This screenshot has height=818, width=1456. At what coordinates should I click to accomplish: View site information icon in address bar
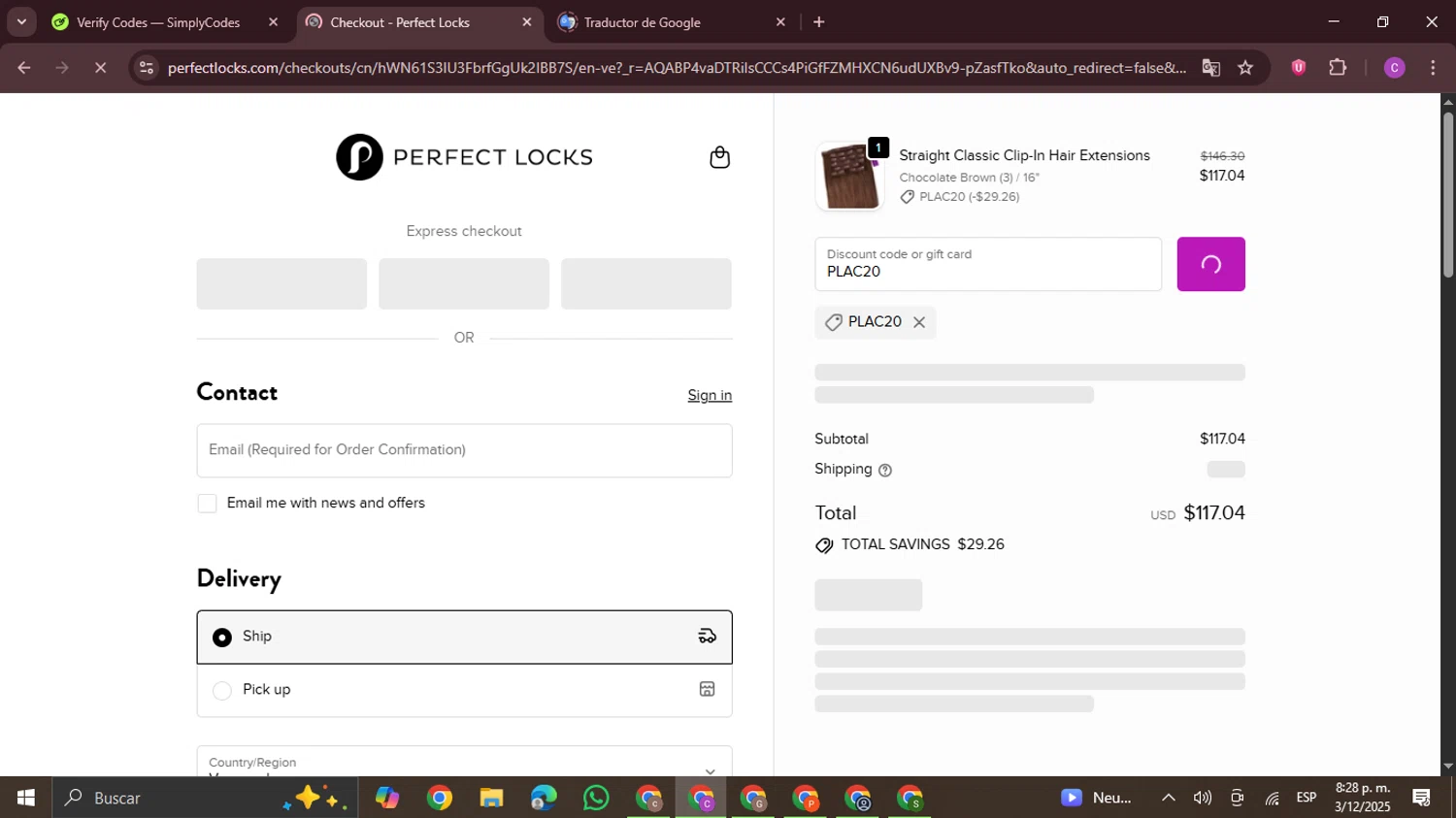pyautogui.click(x=147, y=68)
